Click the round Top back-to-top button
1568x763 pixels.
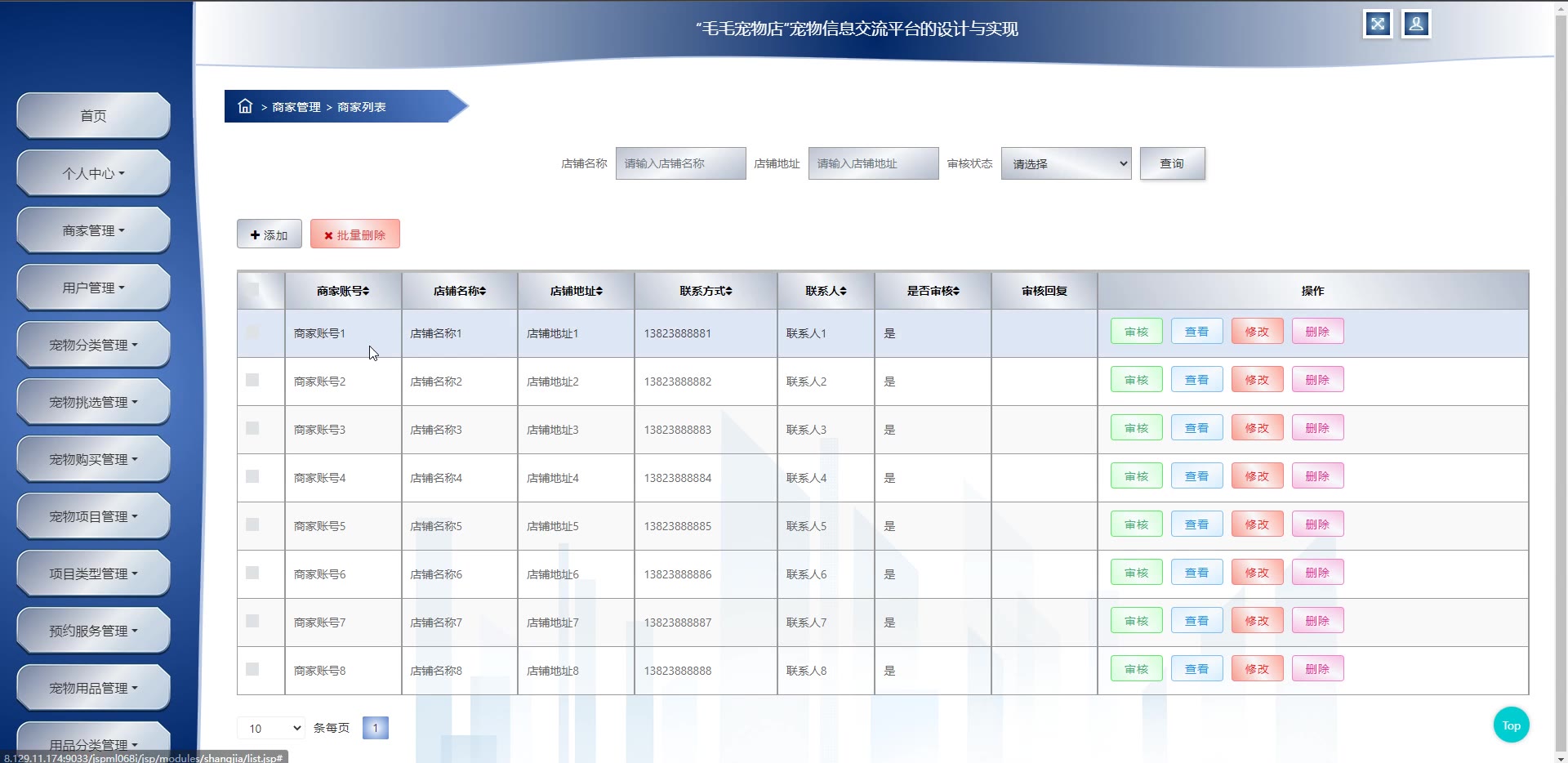(1511, 725)
